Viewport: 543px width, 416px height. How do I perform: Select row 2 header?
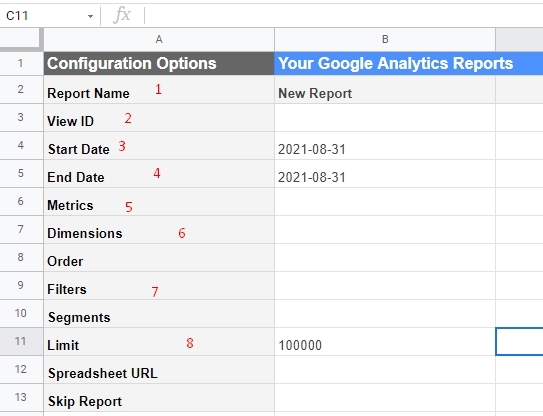21,89
